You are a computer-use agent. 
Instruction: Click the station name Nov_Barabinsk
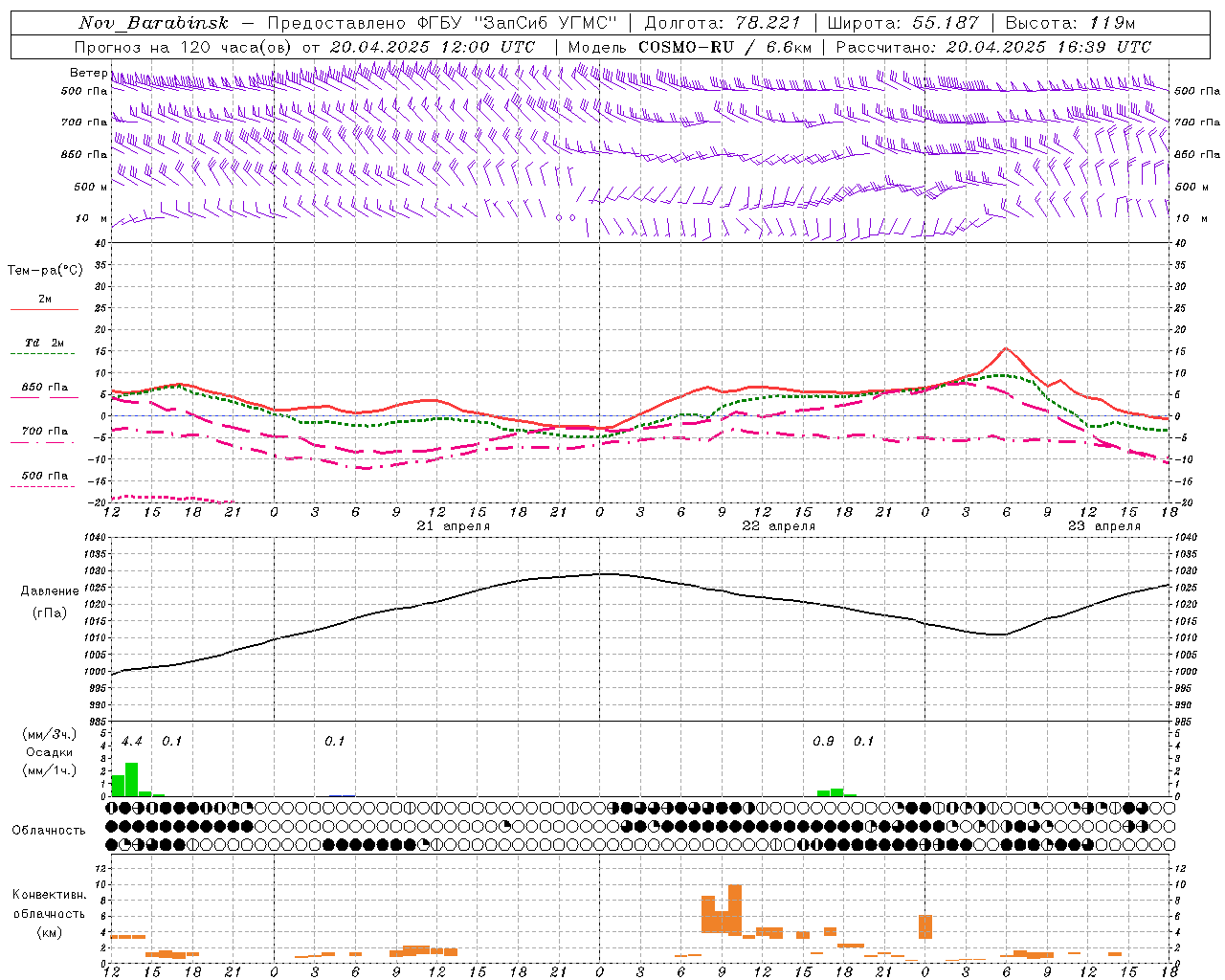[x=154, y=23]
